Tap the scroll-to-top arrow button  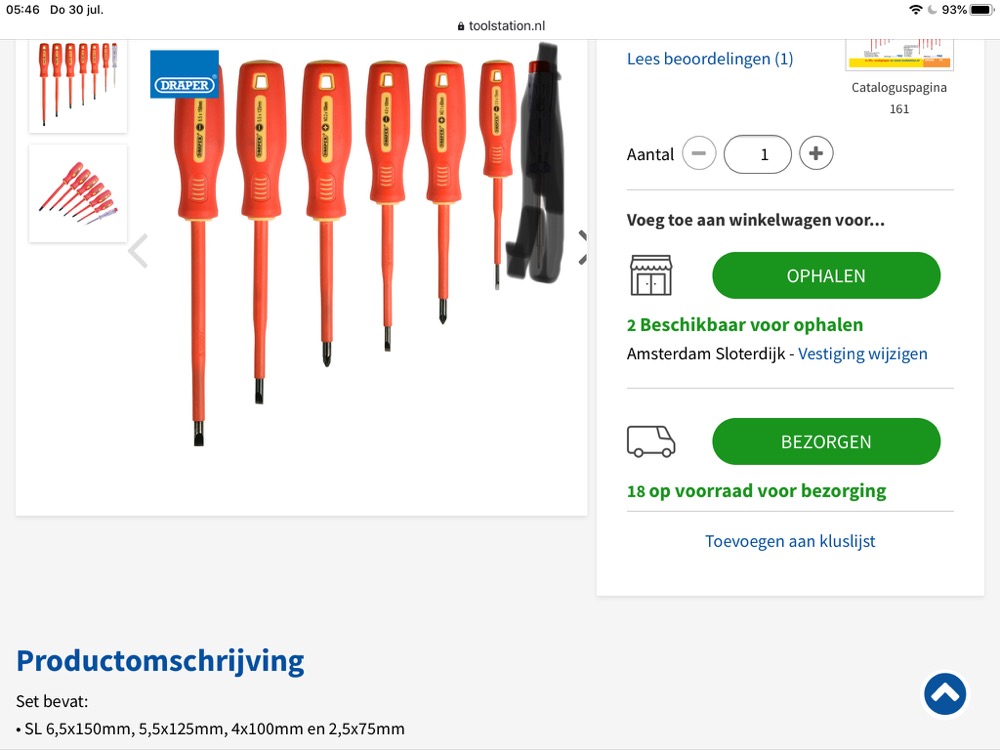(945, 694)
